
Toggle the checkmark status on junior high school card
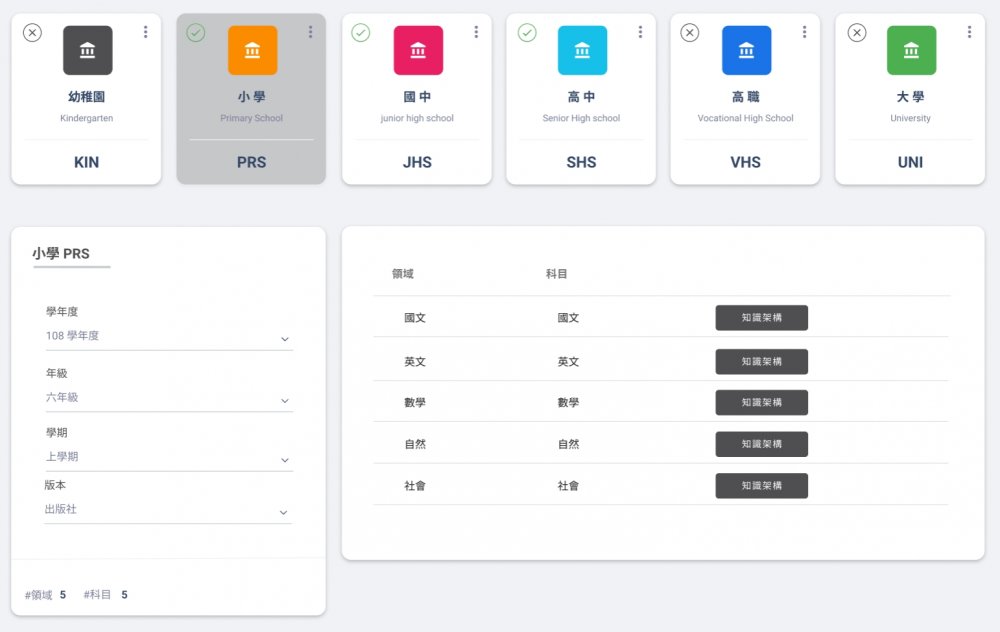pos(361,33)
